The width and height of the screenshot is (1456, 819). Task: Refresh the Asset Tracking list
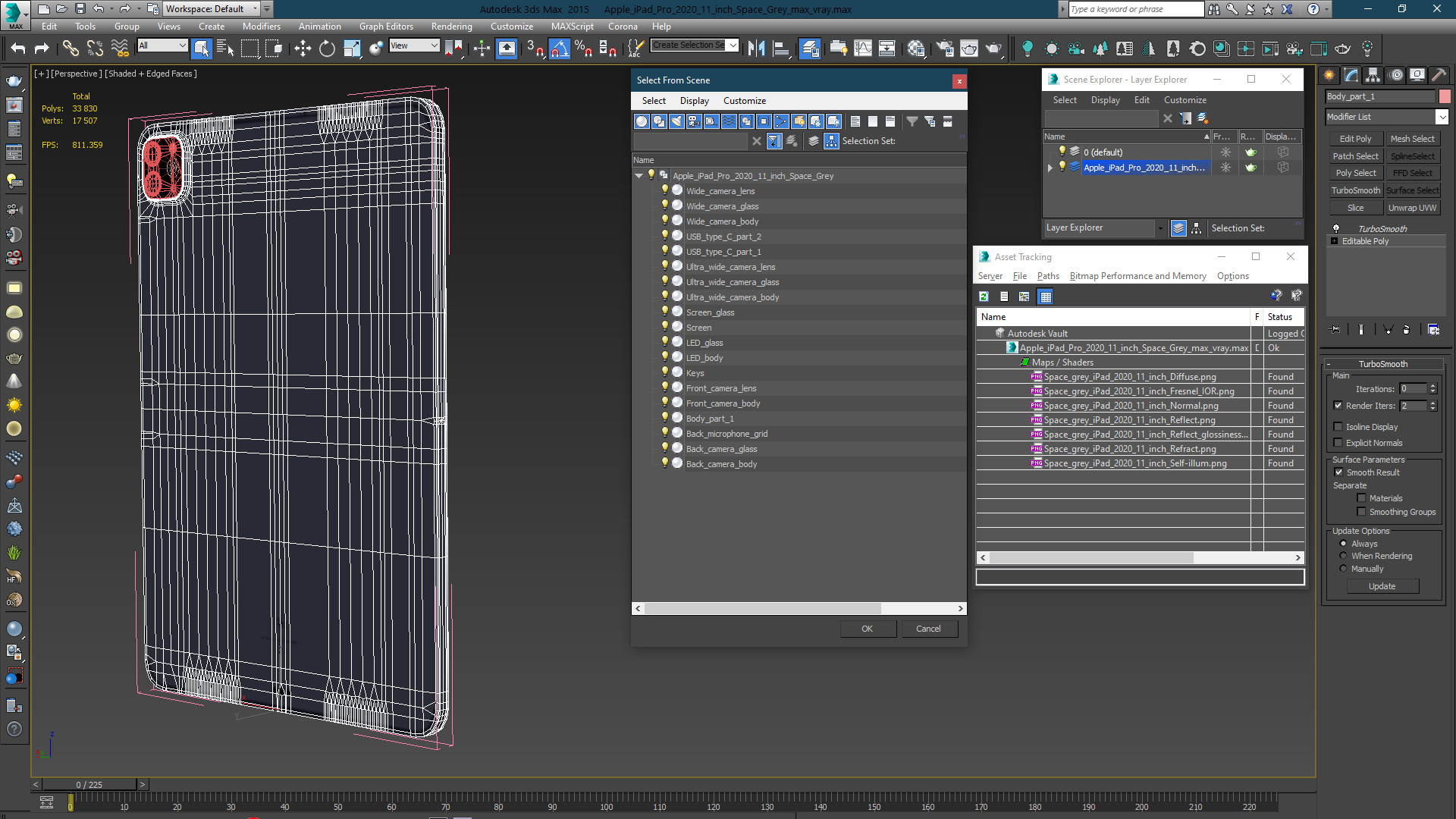coord(984,297)
